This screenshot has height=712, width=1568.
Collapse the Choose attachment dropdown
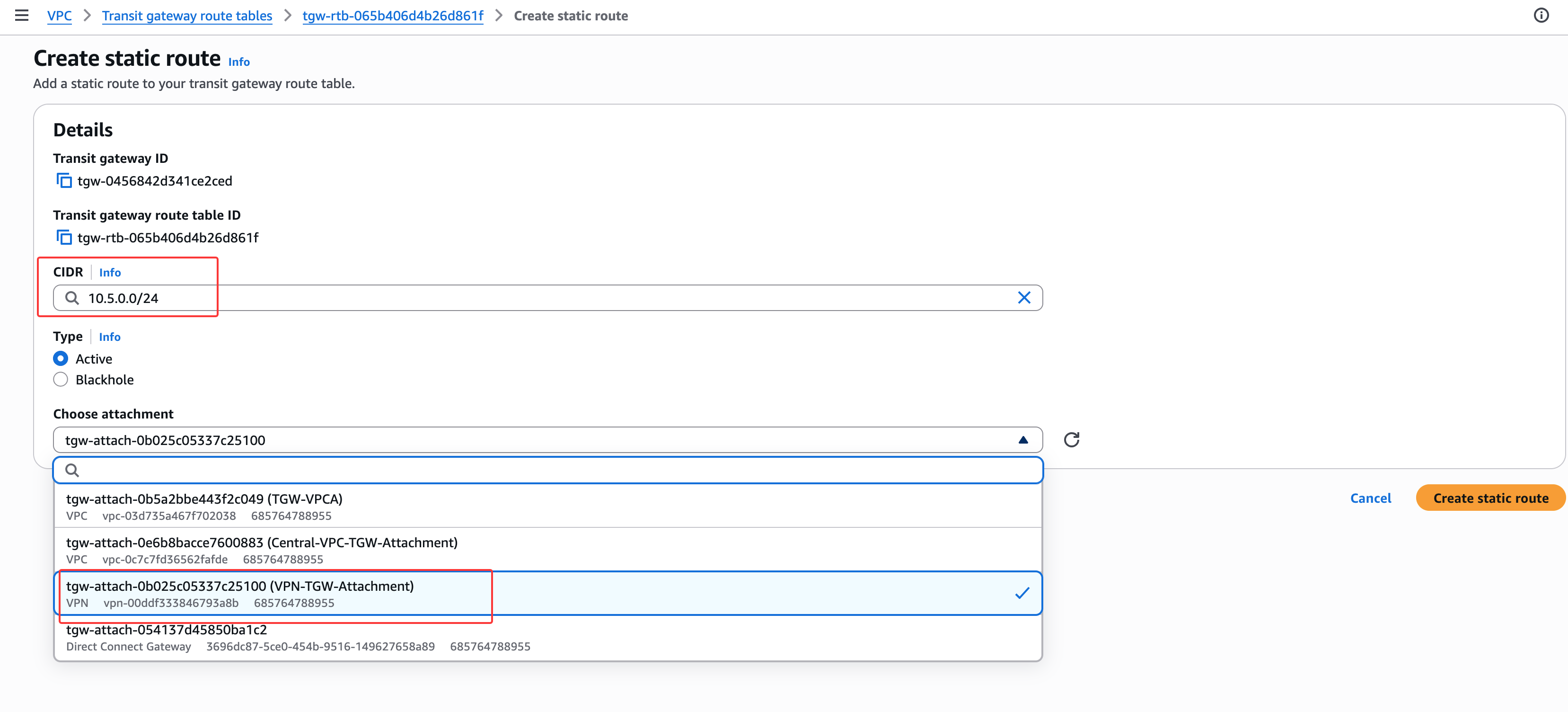point(1022,440)
